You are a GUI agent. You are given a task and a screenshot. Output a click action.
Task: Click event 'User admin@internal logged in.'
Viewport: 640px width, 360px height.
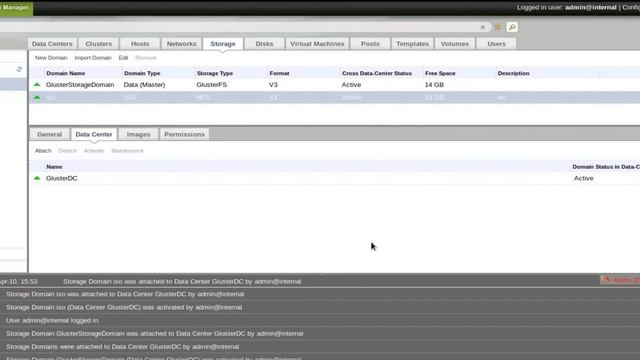[52, 320]
